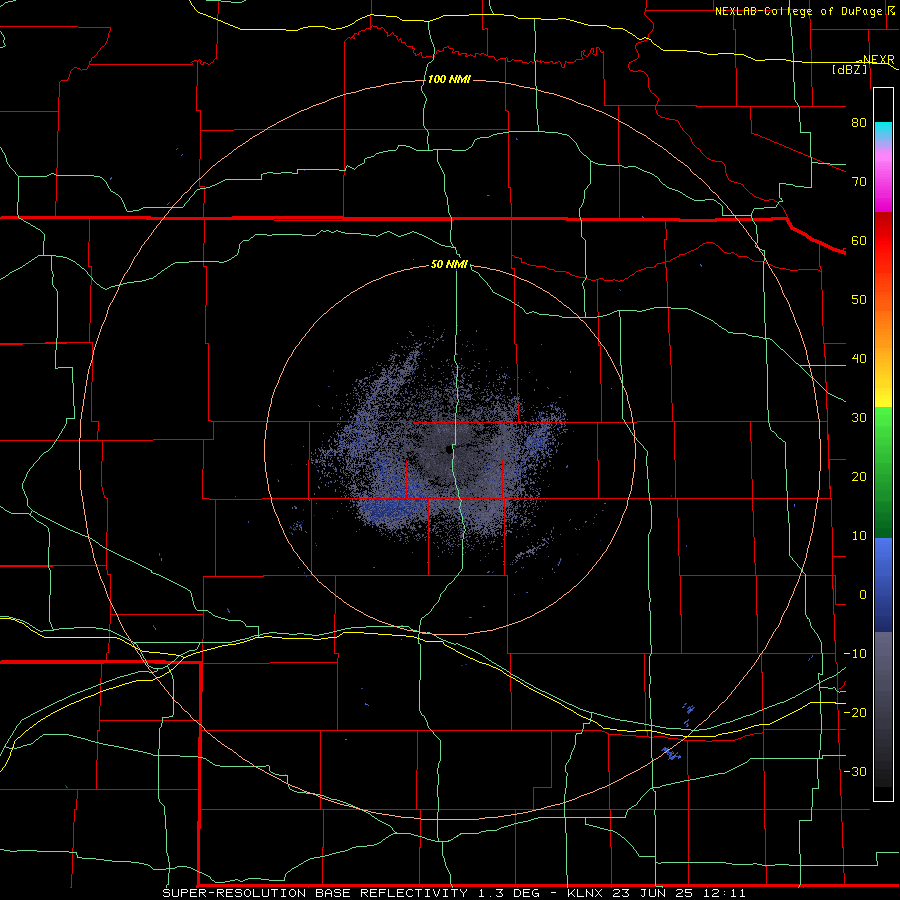The width and height of the screenshot is (900, 900).
Task: Click the -30 value on the dBZ scale
Action: (x=855, y=771)
